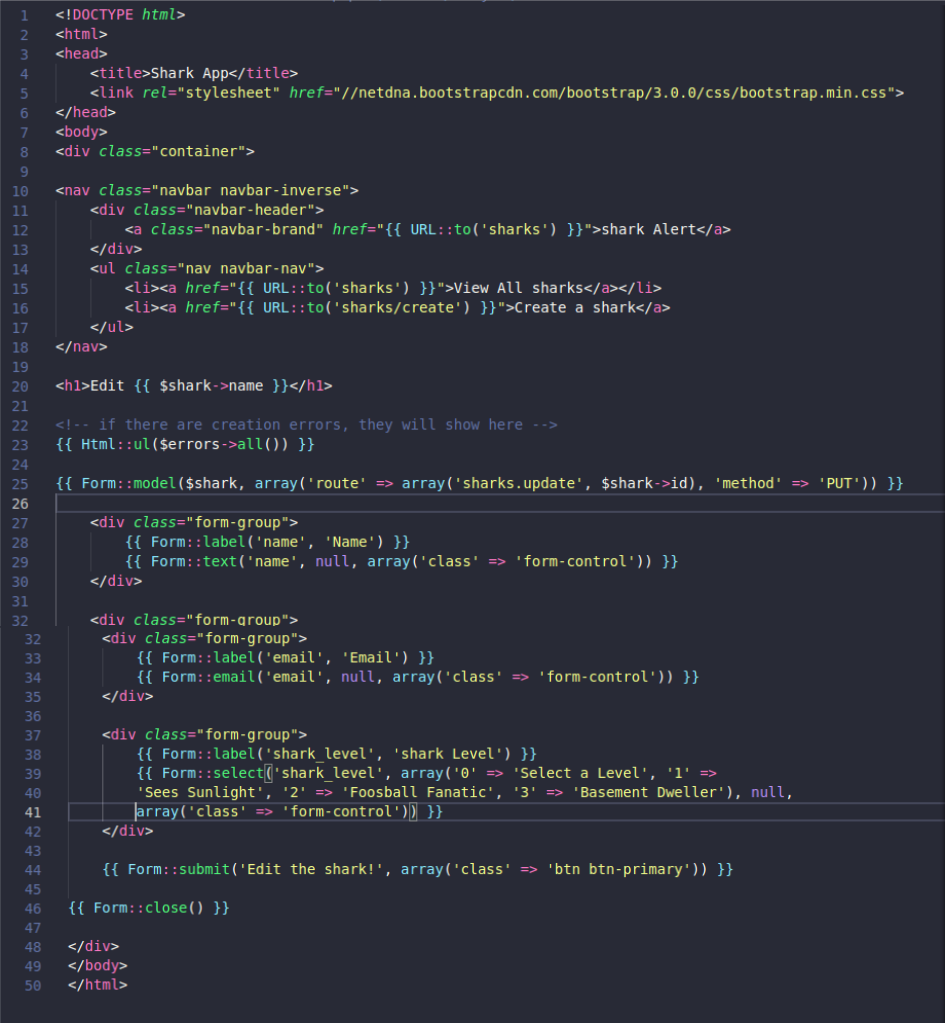Click the Html::ul($errors->all()) call

(x=185, y=445)
